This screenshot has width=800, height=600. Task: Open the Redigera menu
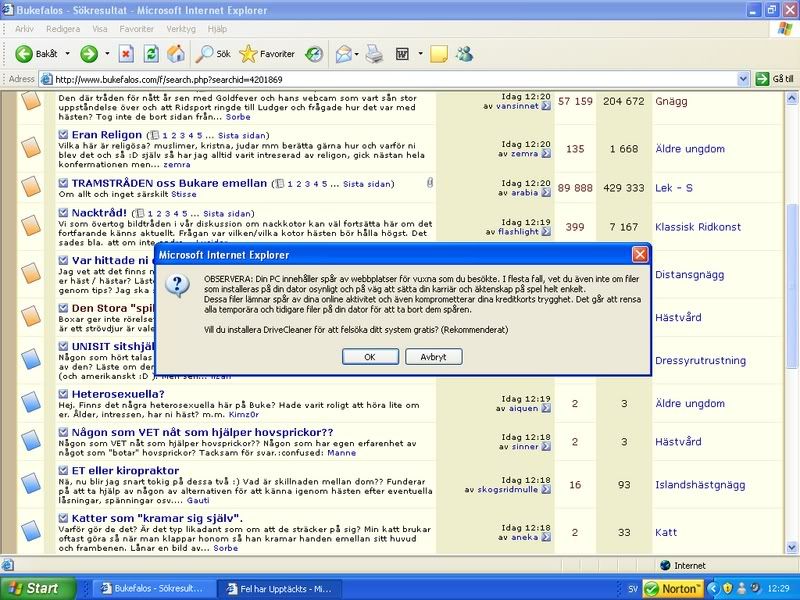pyautogui.click(x=63, y=29)
